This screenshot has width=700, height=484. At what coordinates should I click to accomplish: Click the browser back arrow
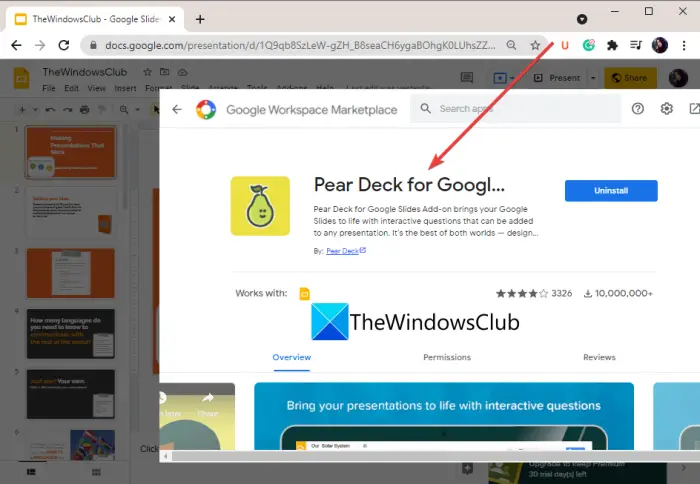click(17, 45)
